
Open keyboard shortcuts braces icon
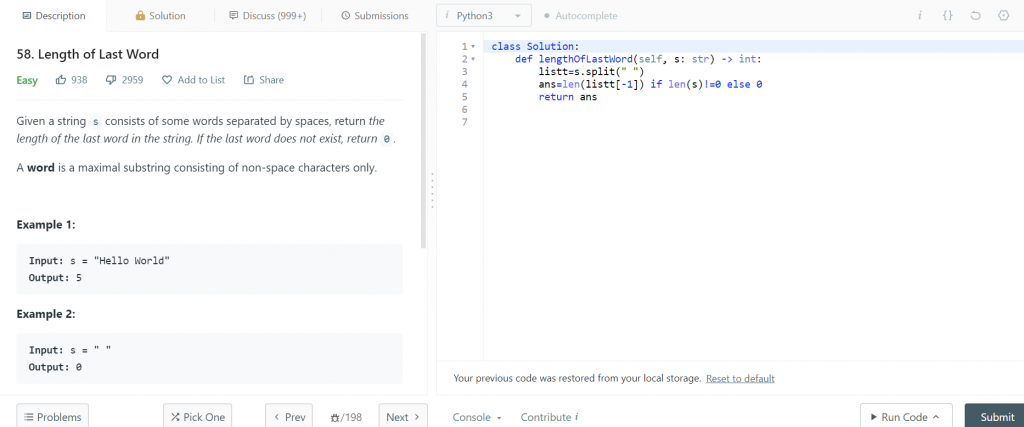[x=948, y=16]
